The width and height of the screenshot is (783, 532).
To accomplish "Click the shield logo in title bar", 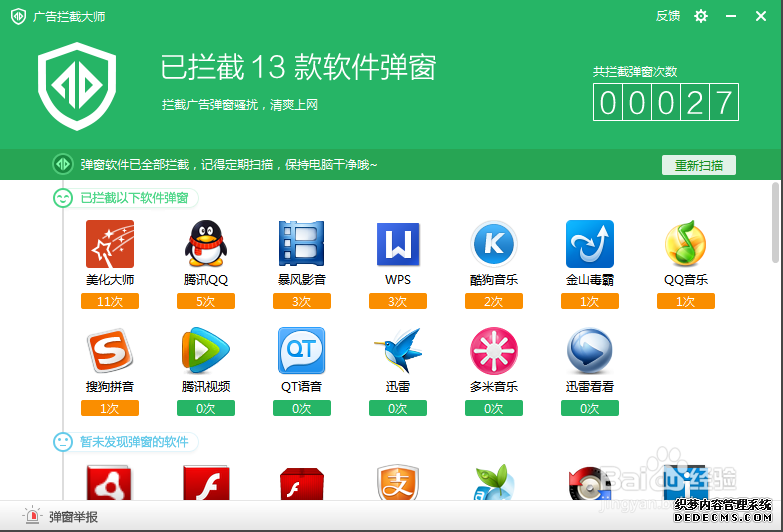I will point(18,16).
